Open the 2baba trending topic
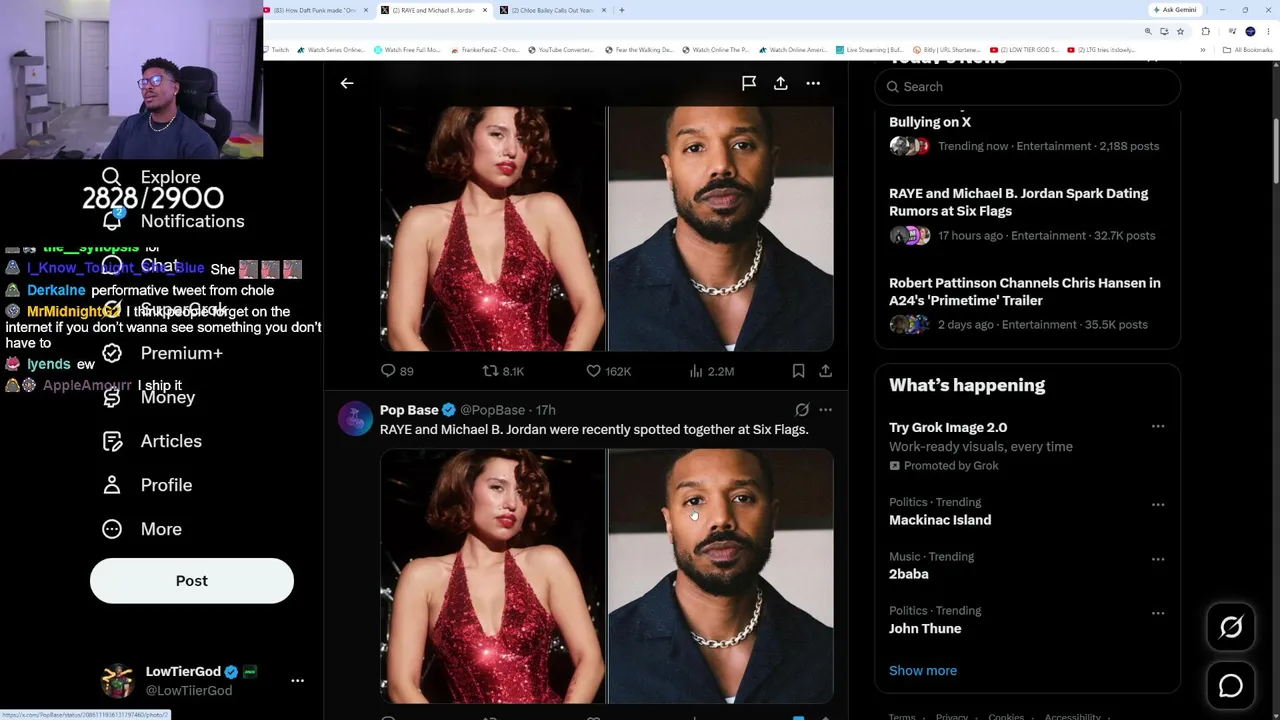 (x=909, y=574)
